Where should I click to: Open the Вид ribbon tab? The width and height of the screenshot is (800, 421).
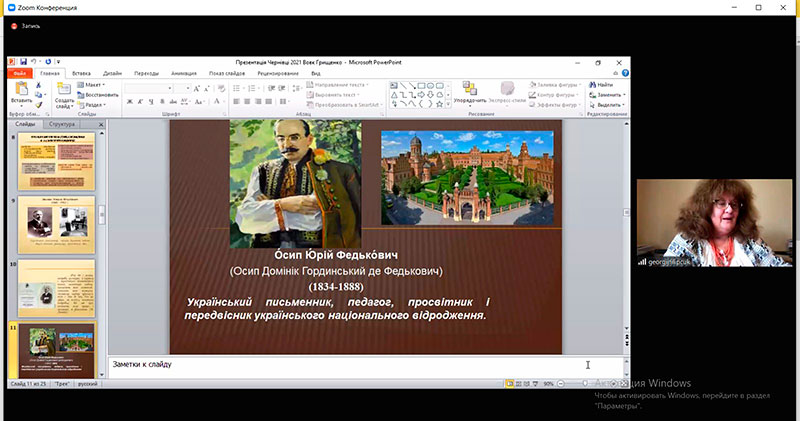click(x=316, y=73)
